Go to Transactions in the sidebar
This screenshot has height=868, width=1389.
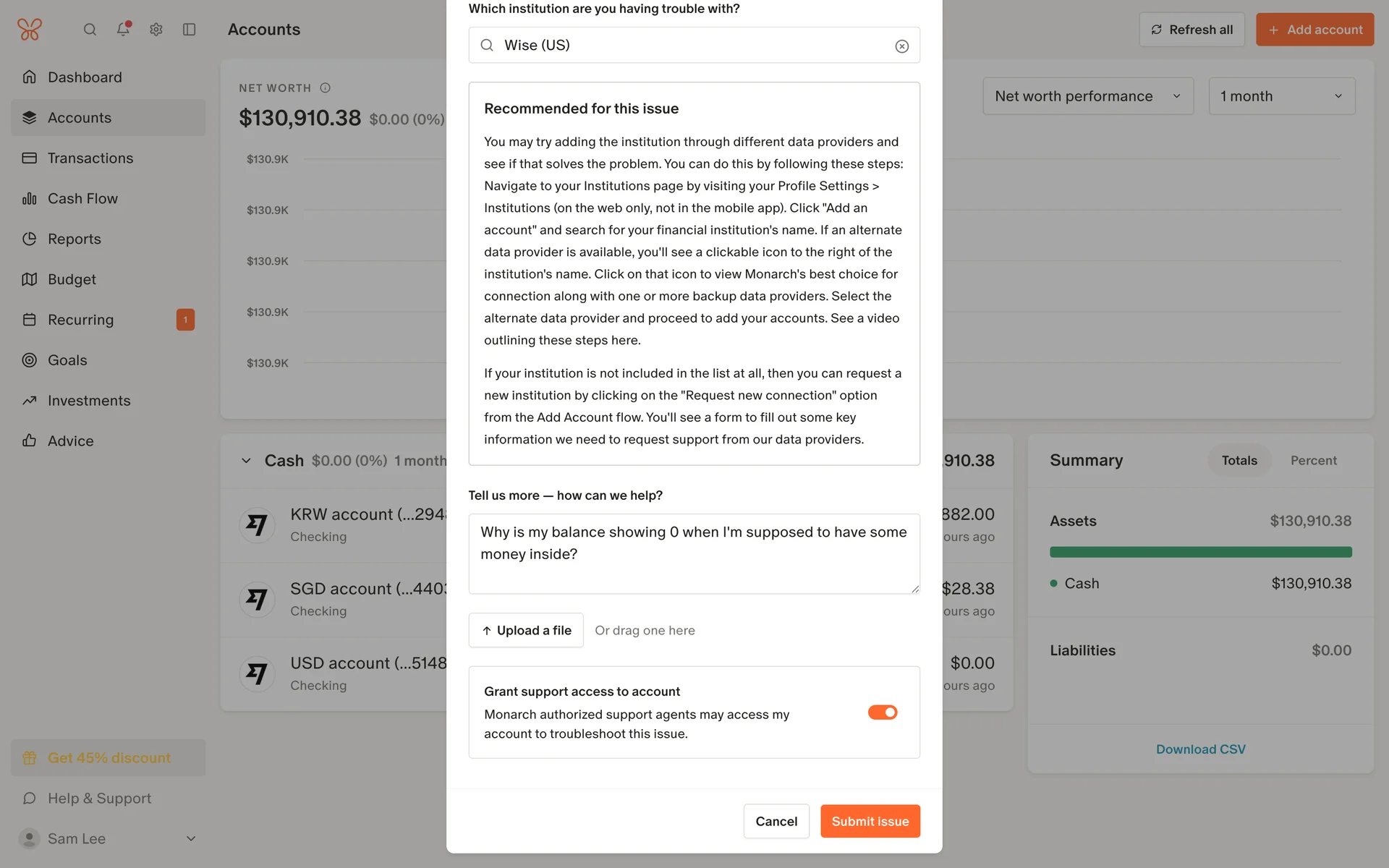90,158
